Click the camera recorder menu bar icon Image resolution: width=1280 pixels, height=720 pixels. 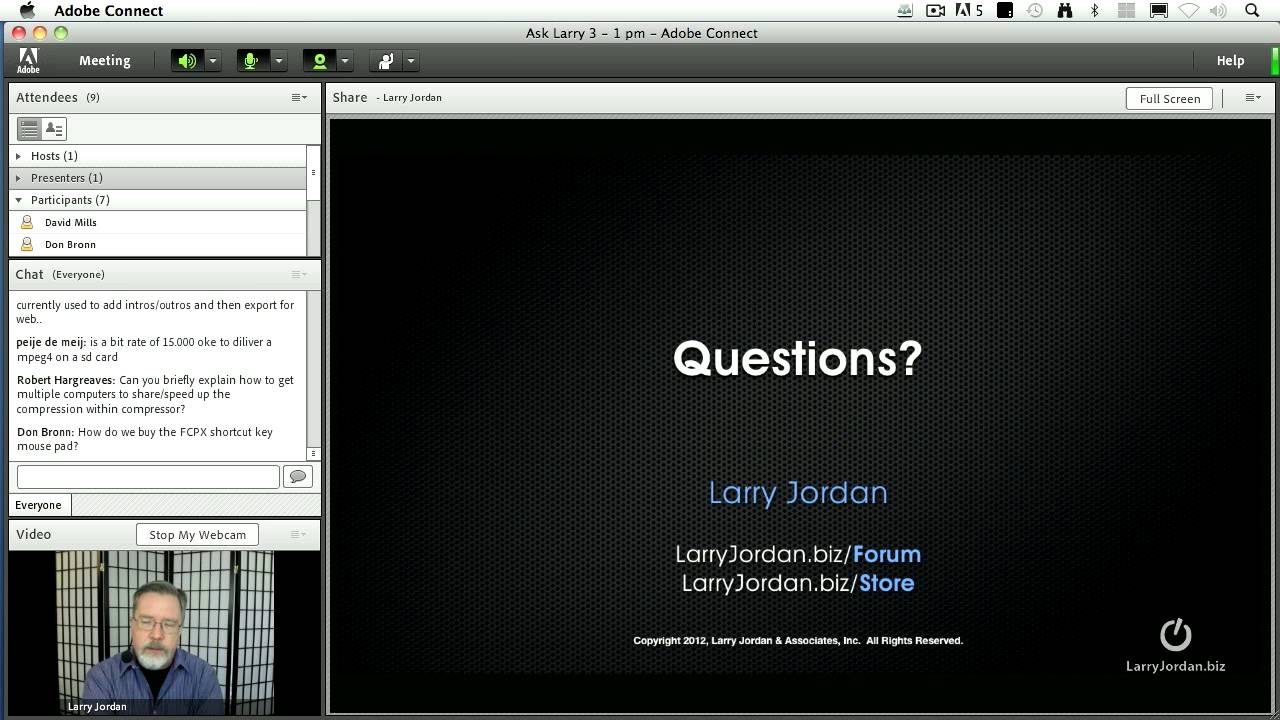click(936, 10)
